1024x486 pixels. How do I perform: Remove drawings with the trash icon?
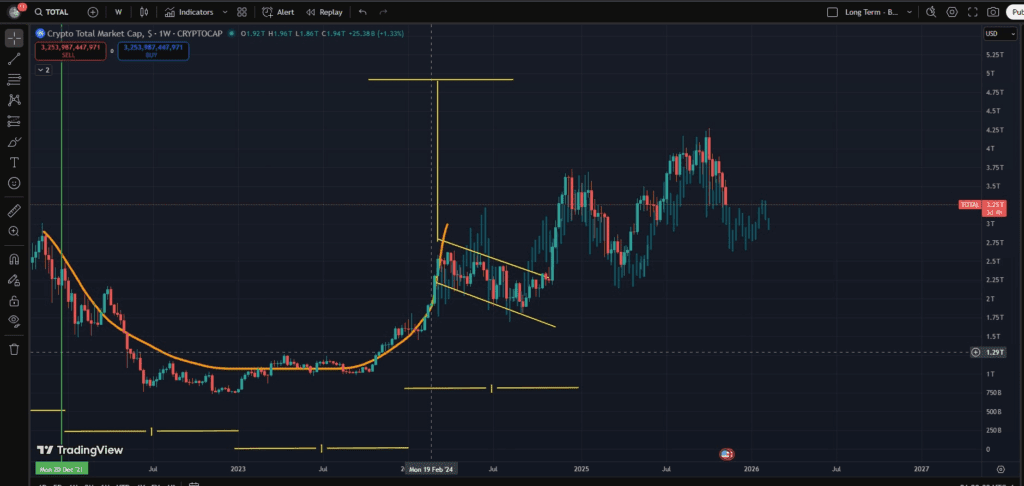(x=14, y=349)
